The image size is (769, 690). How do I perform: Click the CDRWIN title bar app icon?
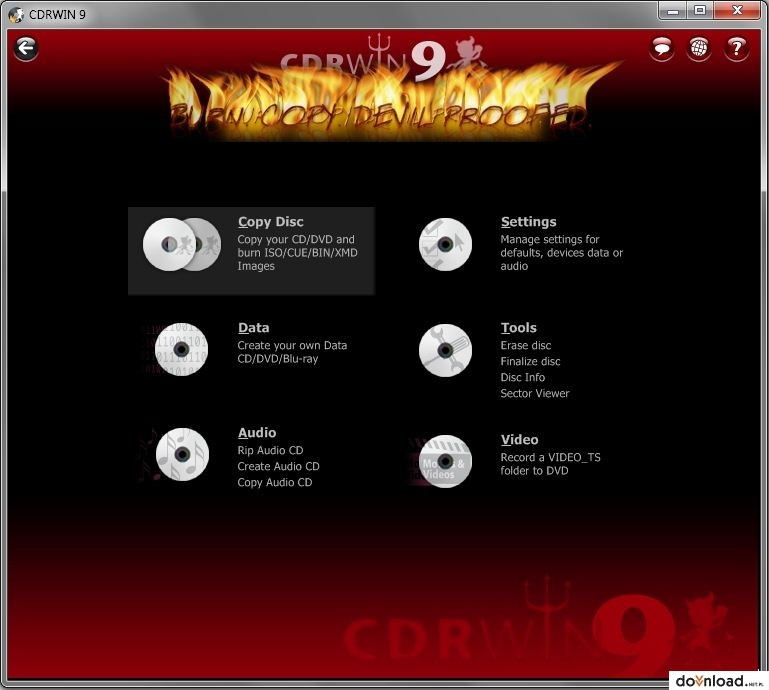[16, 15]
